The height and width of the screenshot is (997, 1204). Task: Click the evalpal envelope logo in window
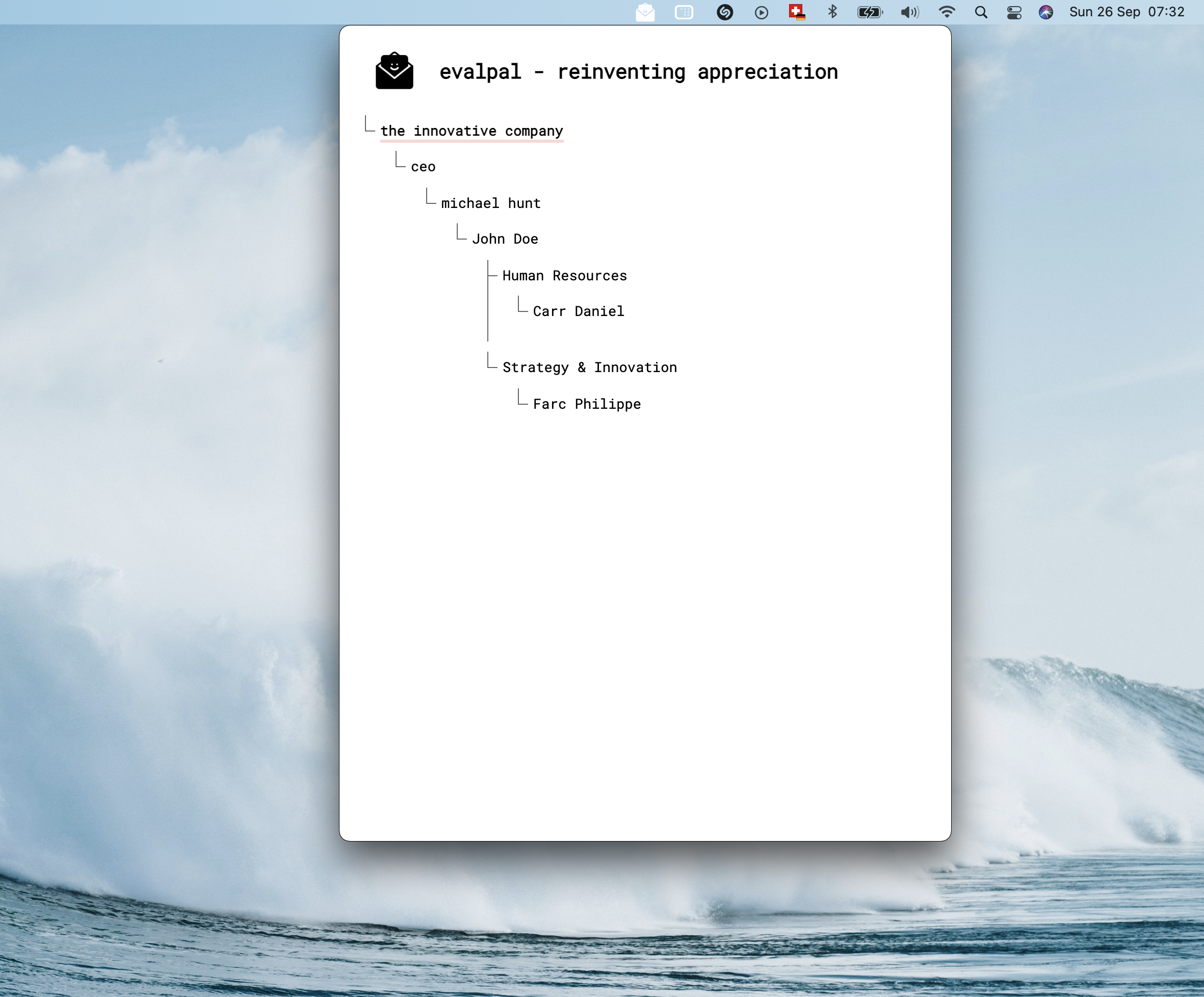point(394,71)
